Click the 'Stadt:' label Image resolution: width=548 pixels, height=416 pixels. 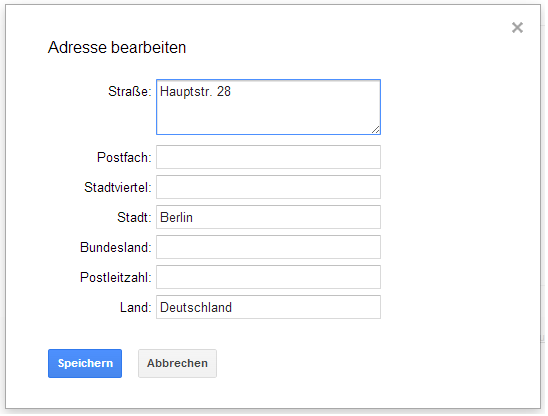pyautogui.click(x=134, y=217)
